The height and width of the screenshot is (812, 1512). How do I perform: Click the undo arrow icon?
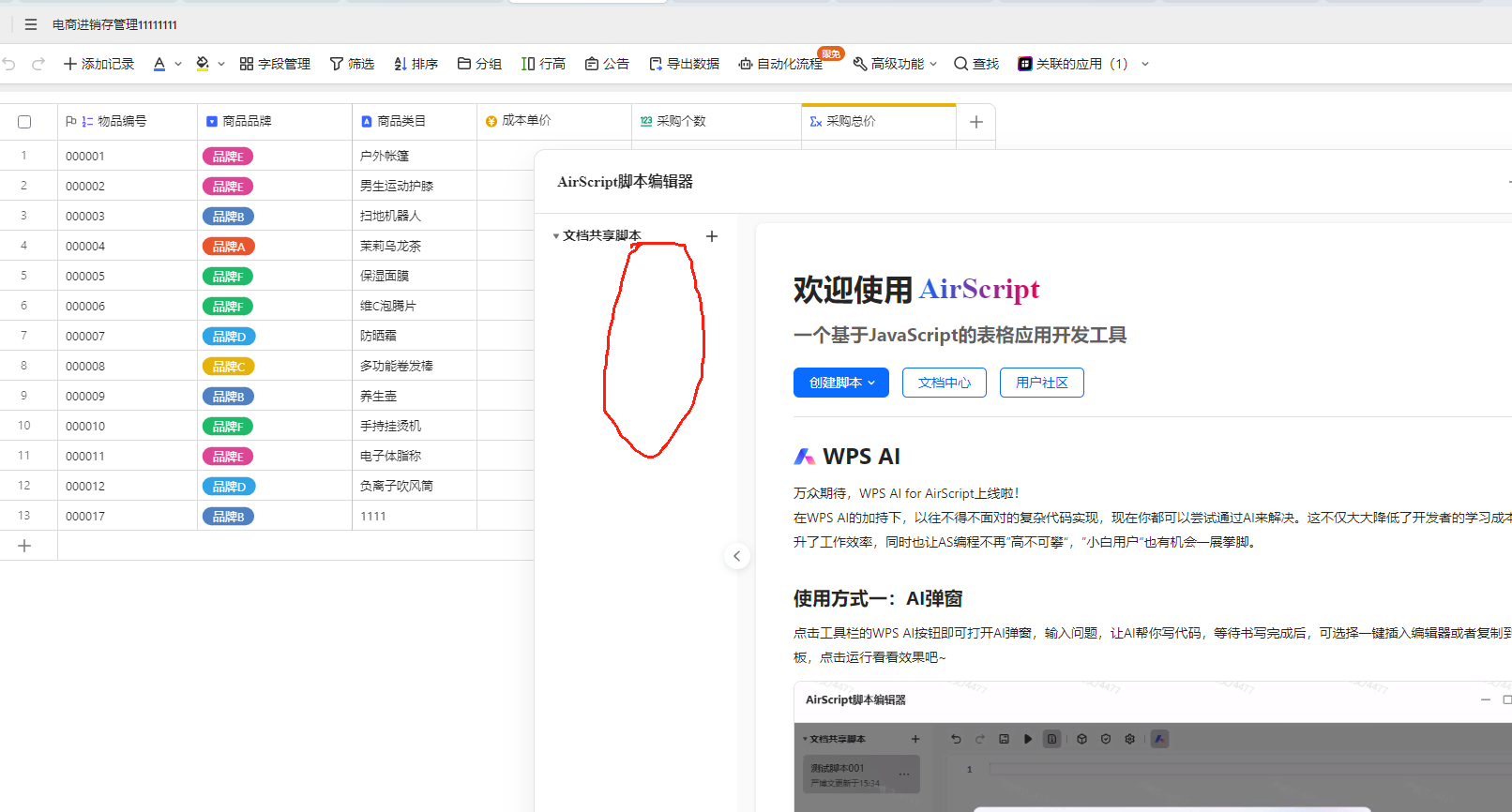pyautogui.click(x=9, y=64)
